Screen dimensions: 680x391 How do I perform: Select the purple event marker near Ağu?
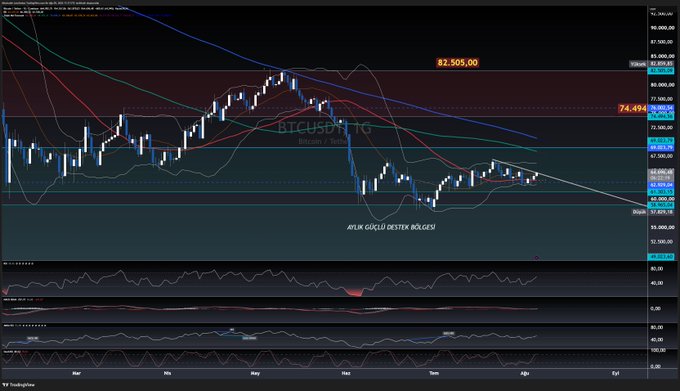(536, 258)
